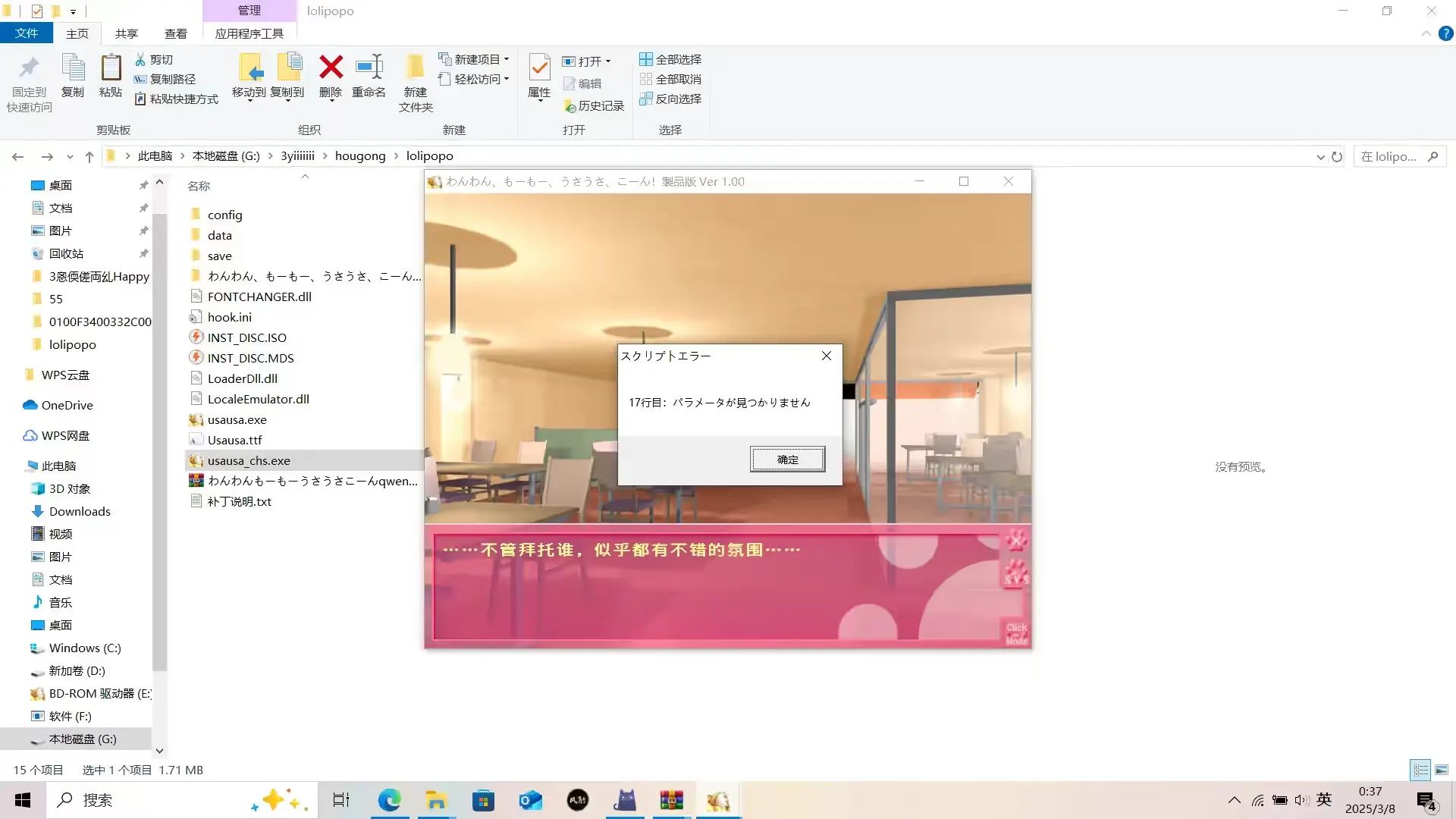
Task: Open the notification center icon
Action: [1426, 800]
